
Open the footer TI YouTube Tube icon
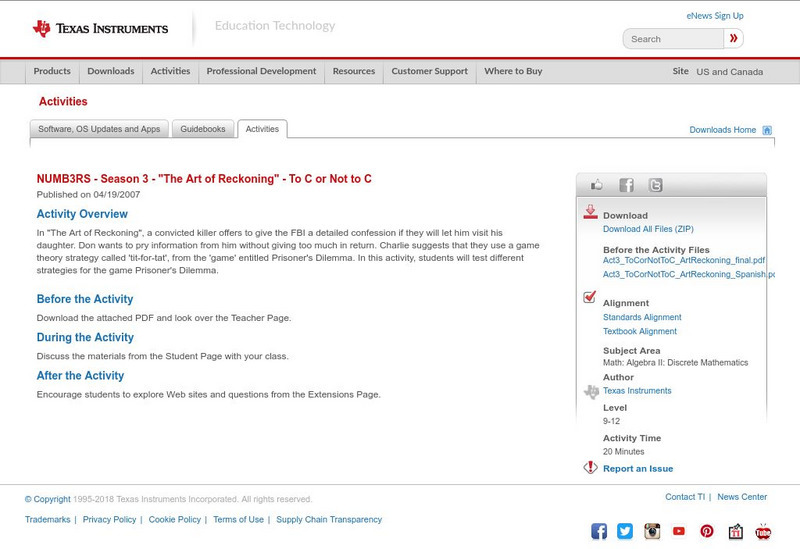click(763, 531)
